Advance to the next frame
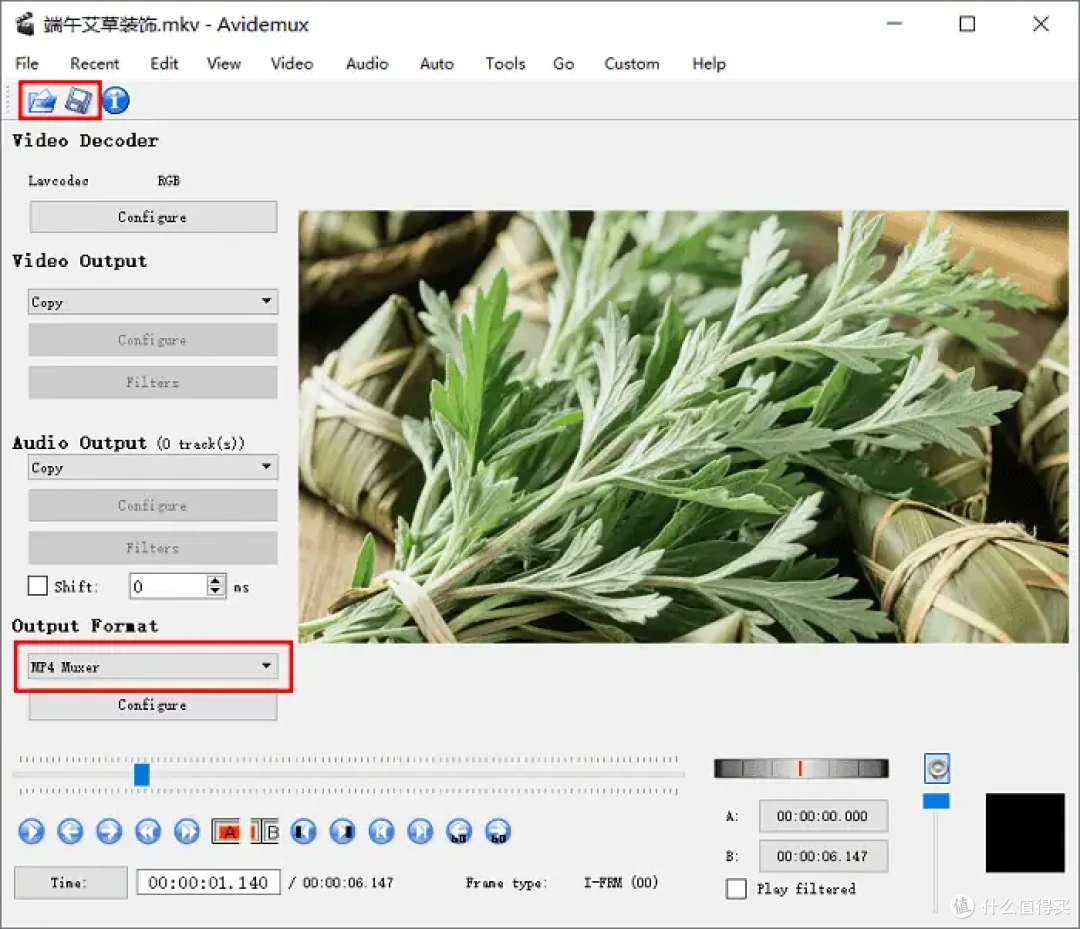 pos(109,831)
